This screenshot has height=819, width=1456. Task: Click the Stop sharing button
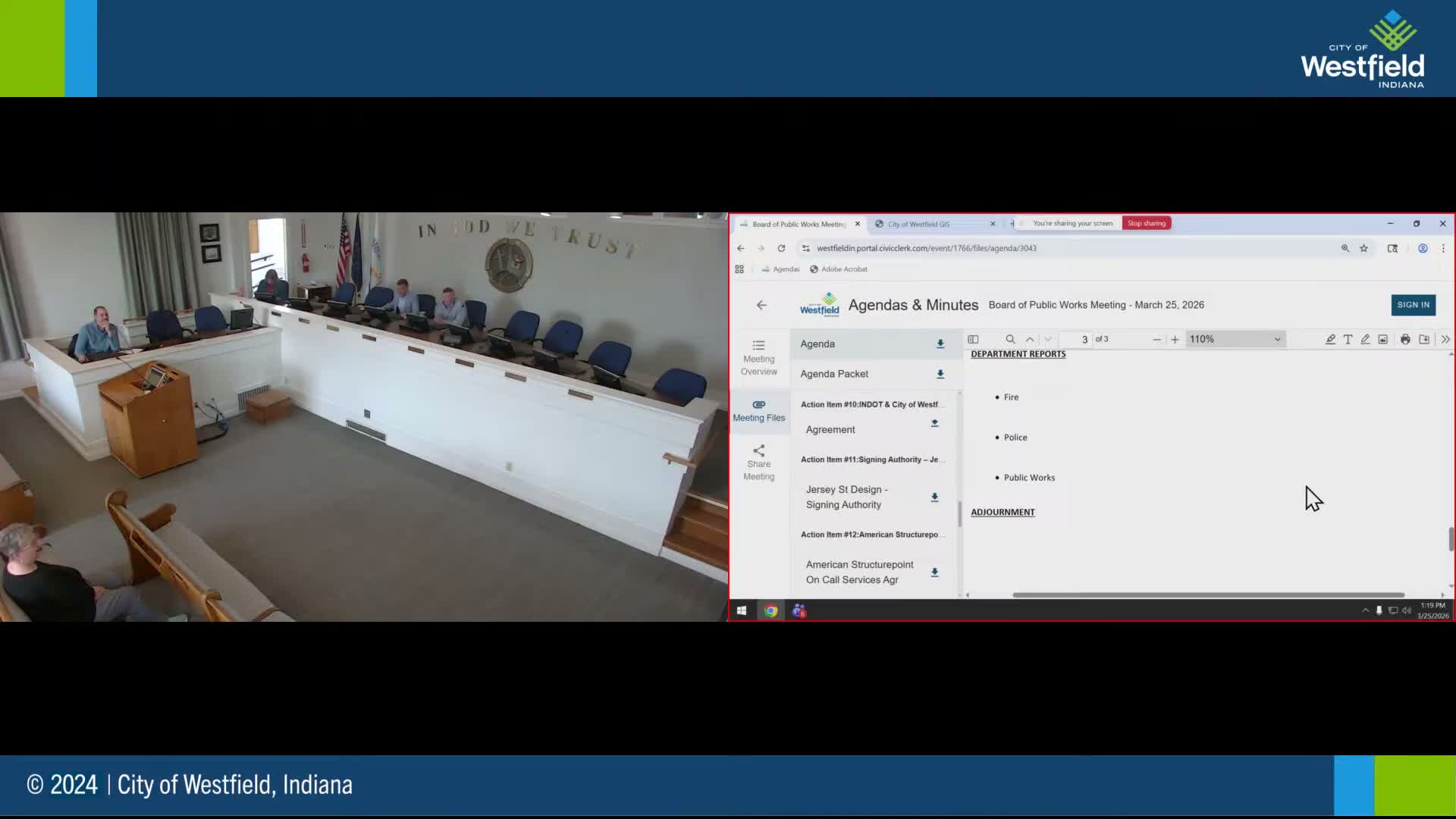(1146, 223)
